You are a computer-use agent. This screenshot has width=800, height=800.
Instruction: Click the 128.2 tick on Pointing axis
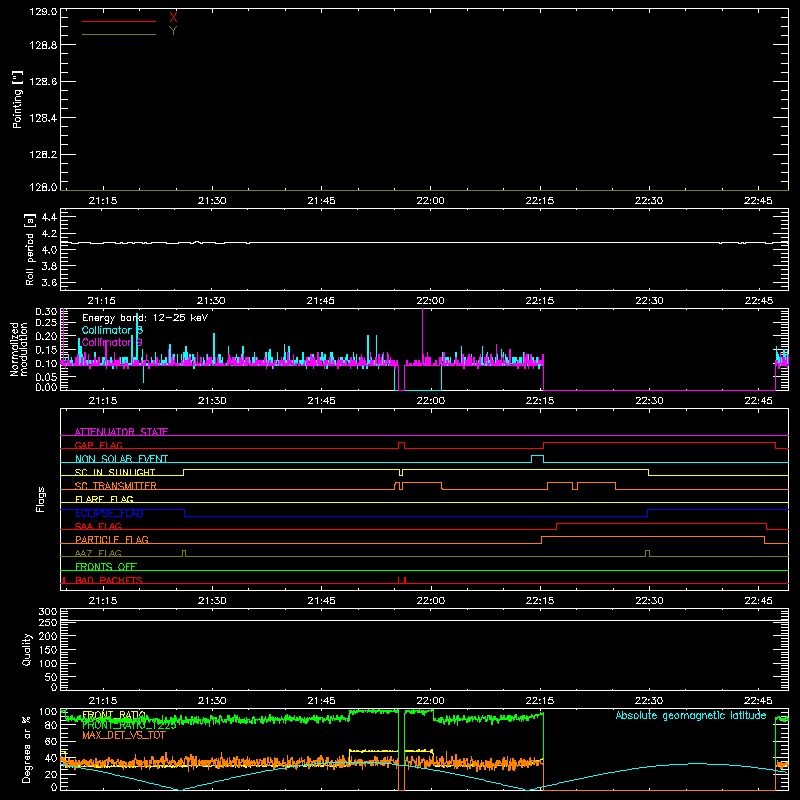click(x=43, y=154)
